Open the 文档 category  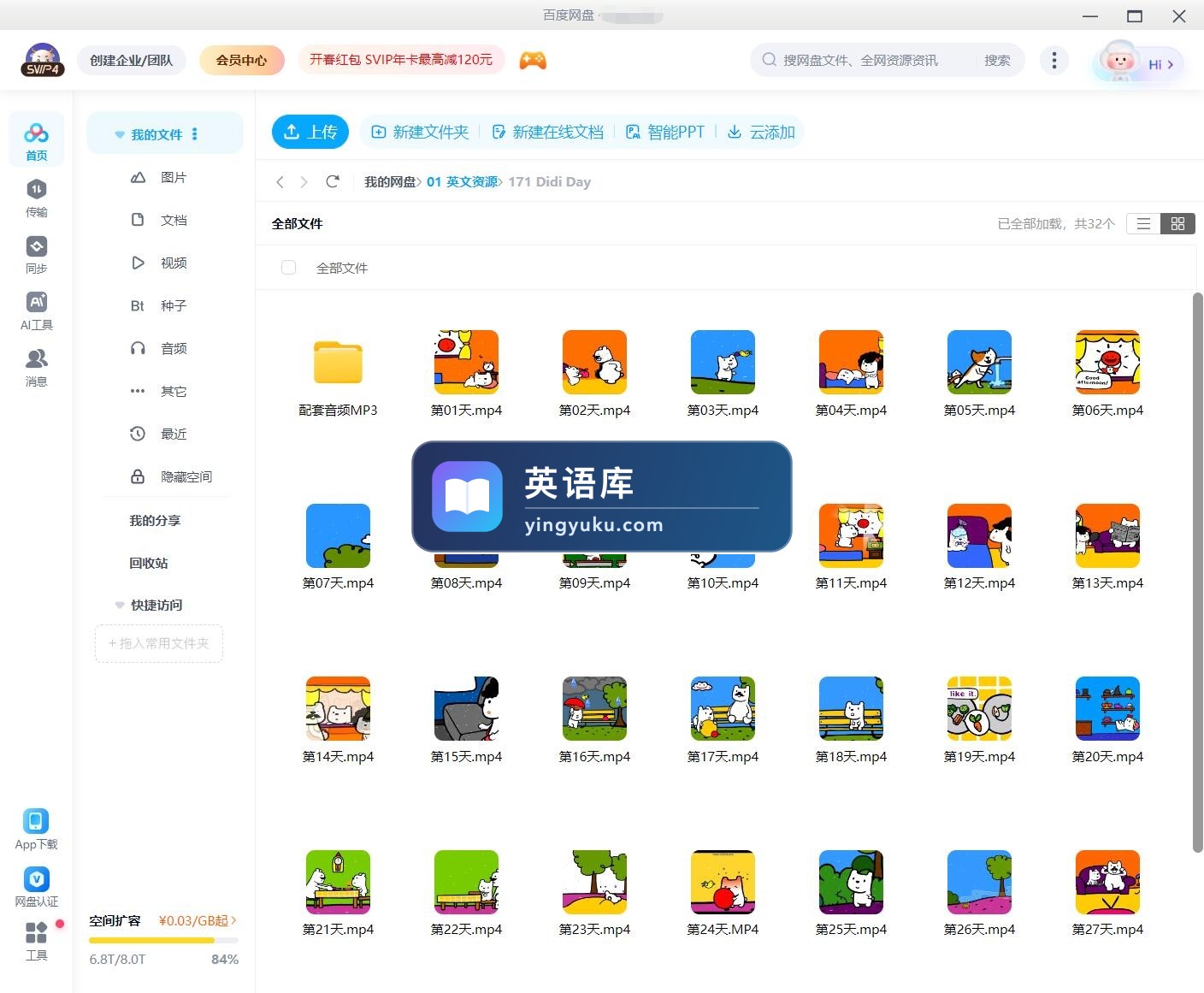tap(159, 220)
